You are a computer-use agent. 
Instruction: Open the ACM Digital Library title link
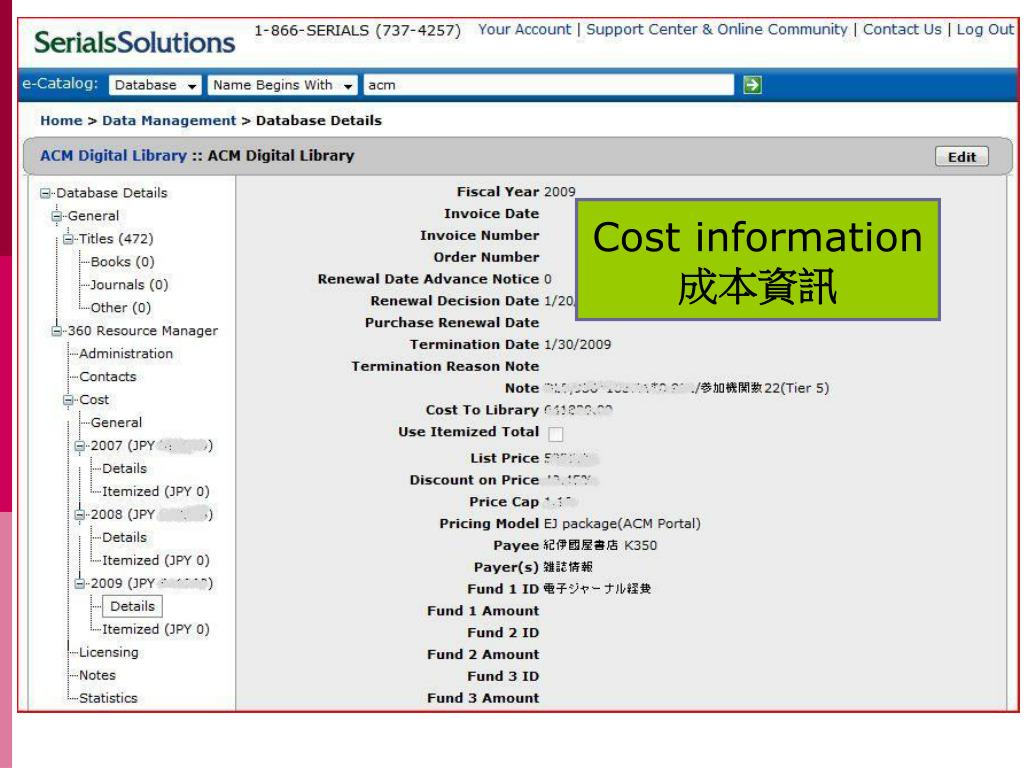tap(114, 155)
